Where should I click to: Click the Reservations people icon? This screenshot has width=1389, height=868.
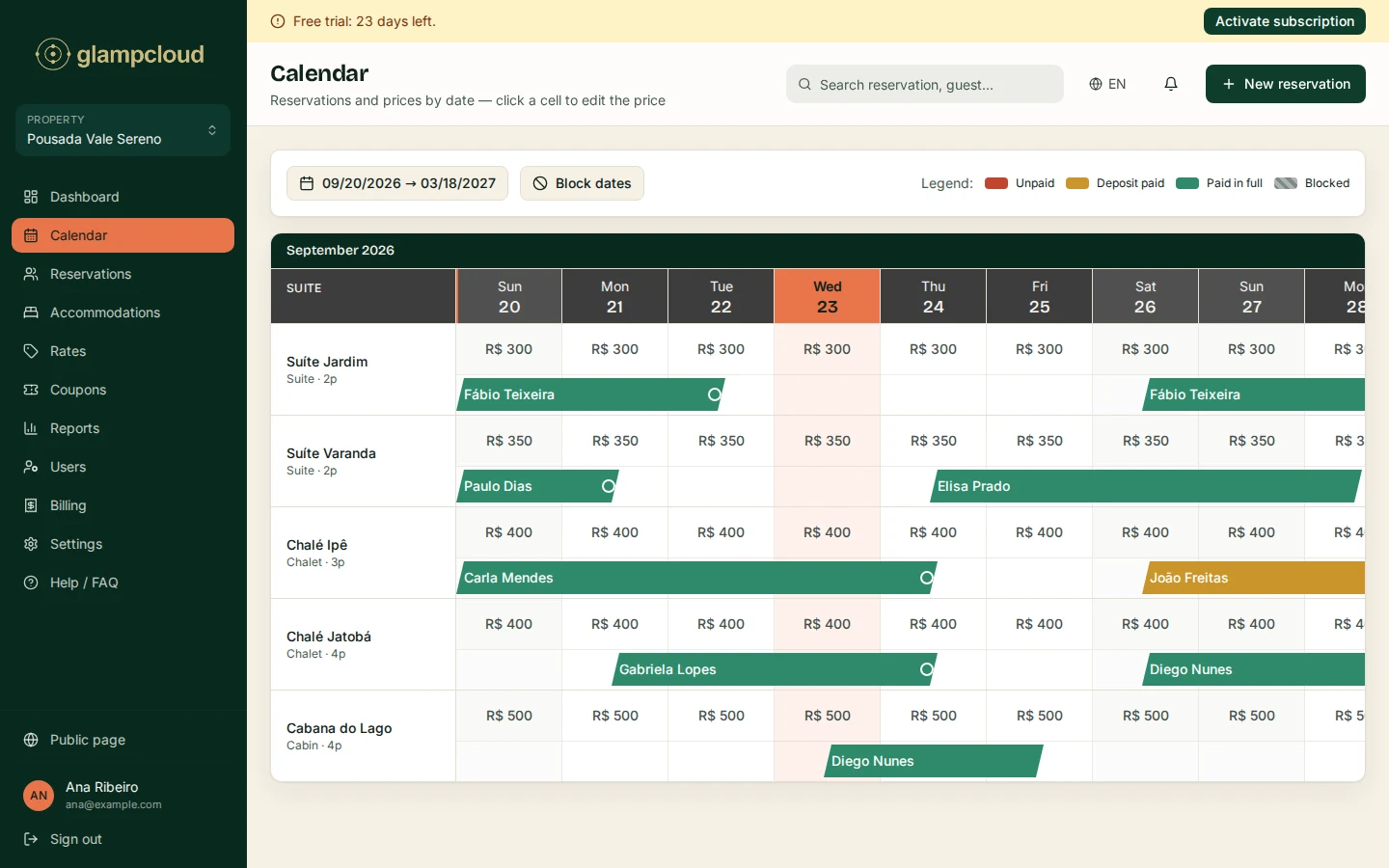tap(31, 274)
